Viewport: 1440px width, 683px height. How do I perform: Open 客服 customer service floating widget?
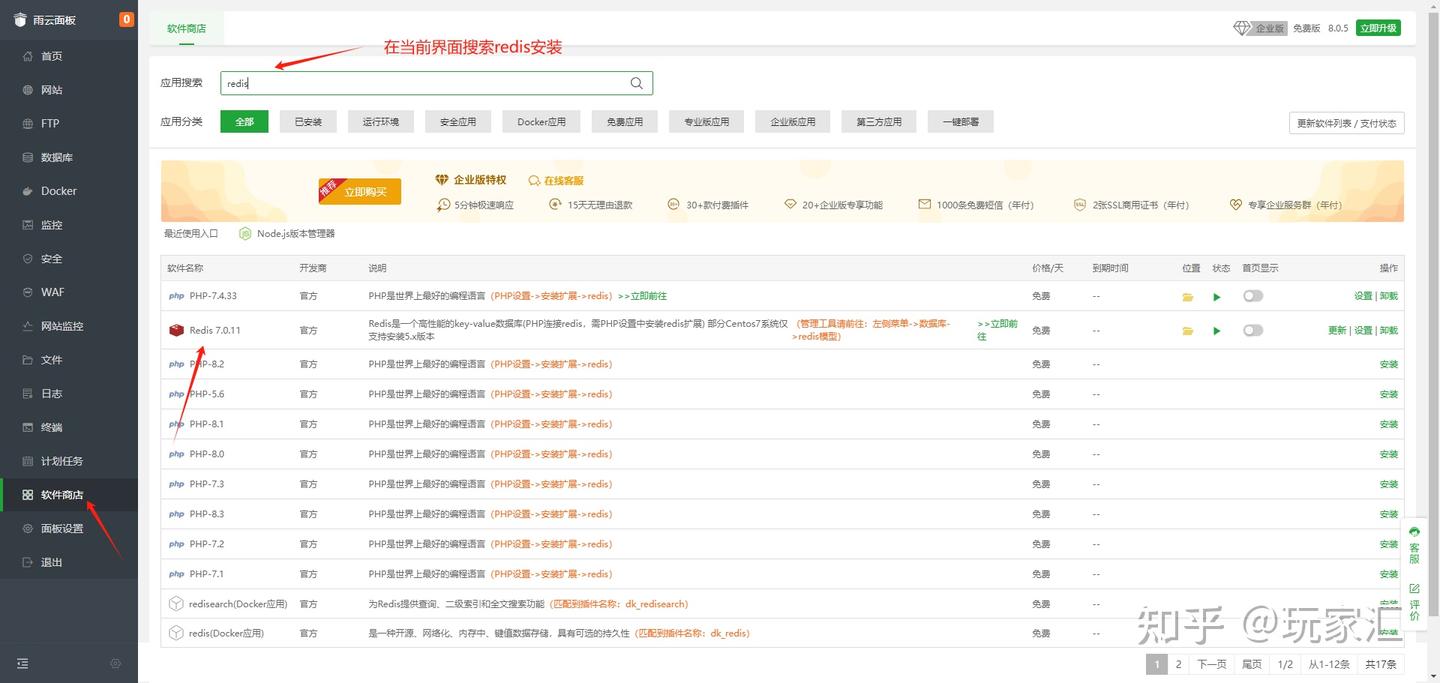tap(1414, 545)
